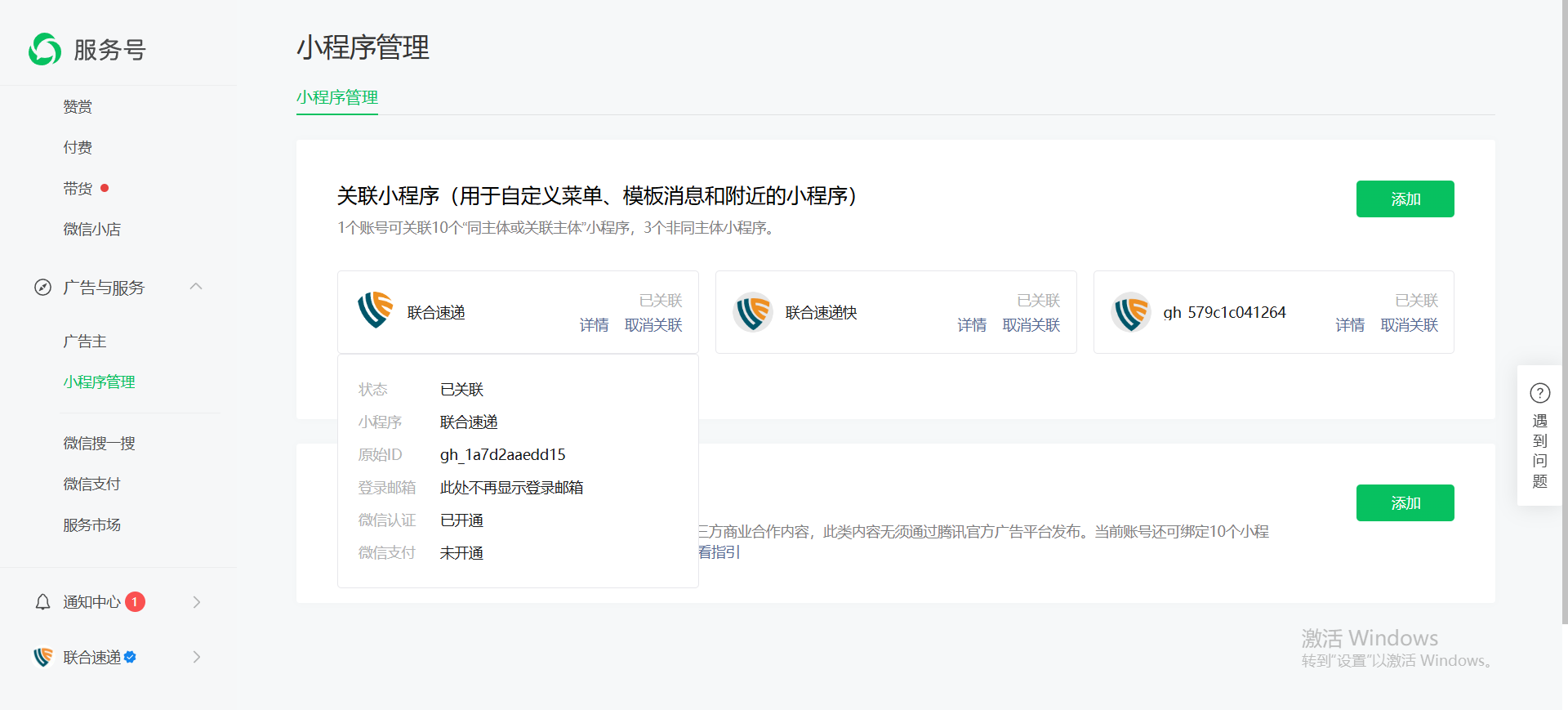
Task: Click the 已开通 WeChat verification value
Action: click(461, 520)
